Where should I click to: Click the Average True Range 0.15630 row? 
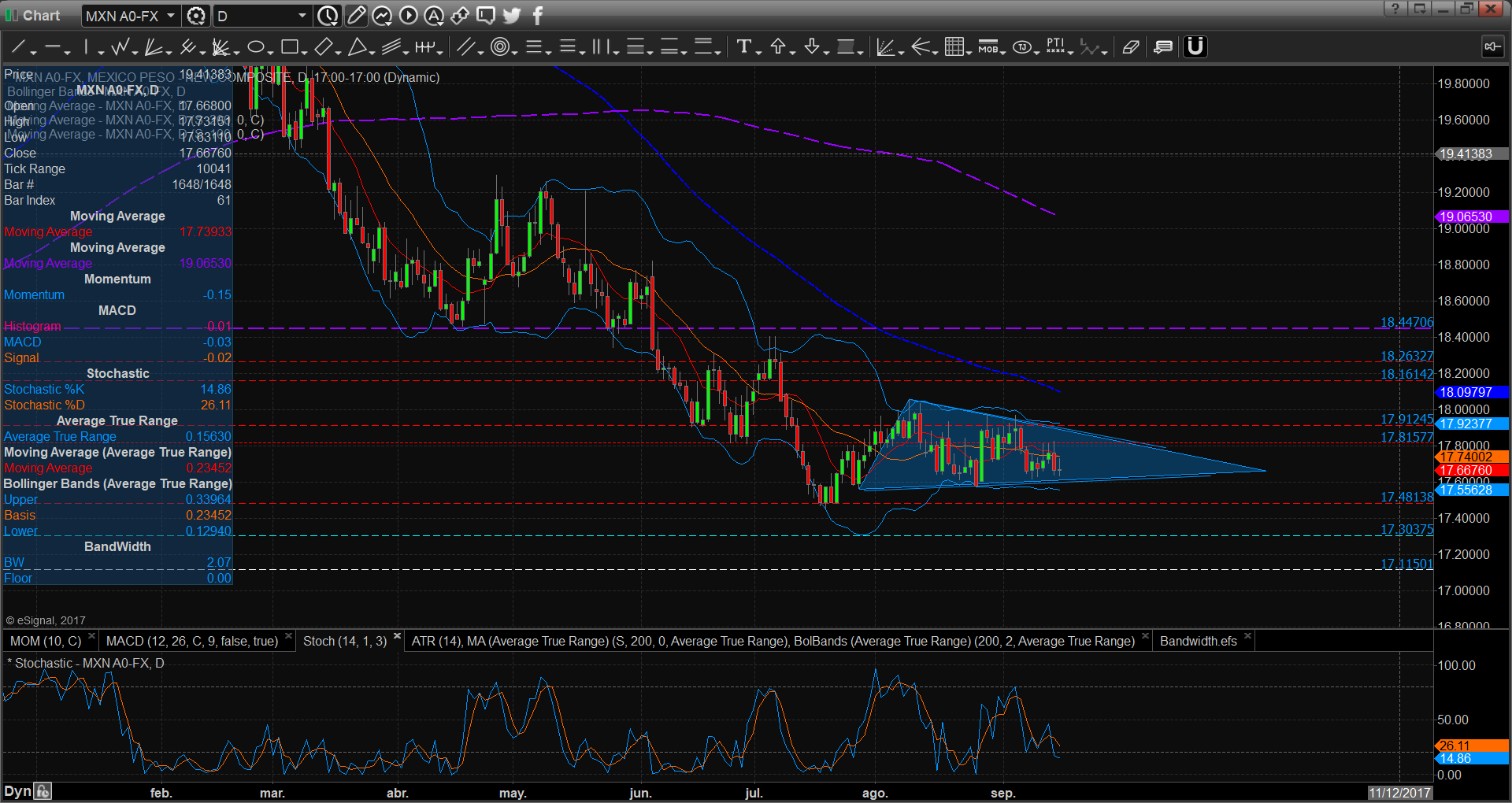pos(117,437)
